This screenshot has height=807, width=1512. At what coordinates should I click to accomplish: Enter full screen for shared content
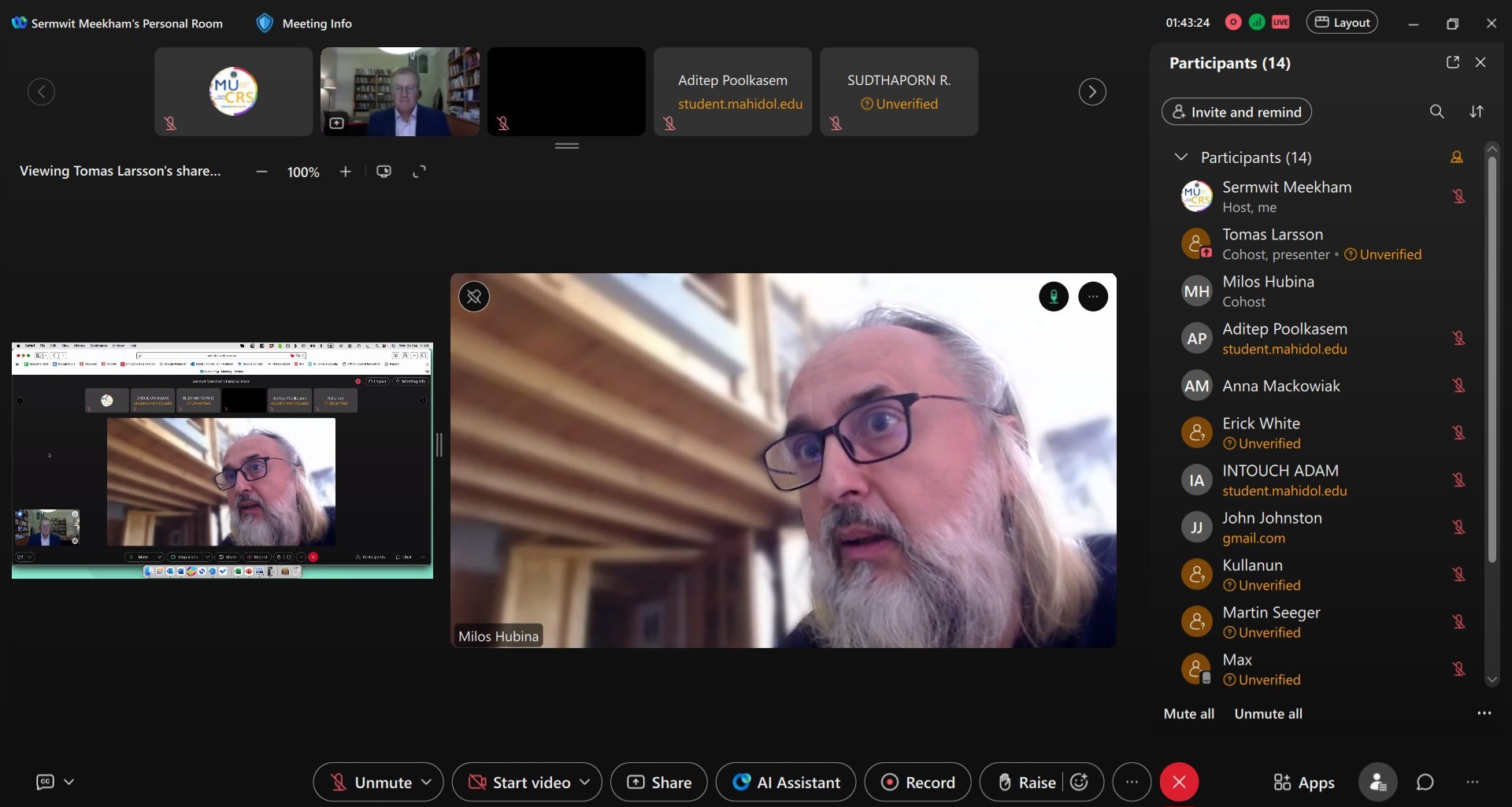[420, 172]
